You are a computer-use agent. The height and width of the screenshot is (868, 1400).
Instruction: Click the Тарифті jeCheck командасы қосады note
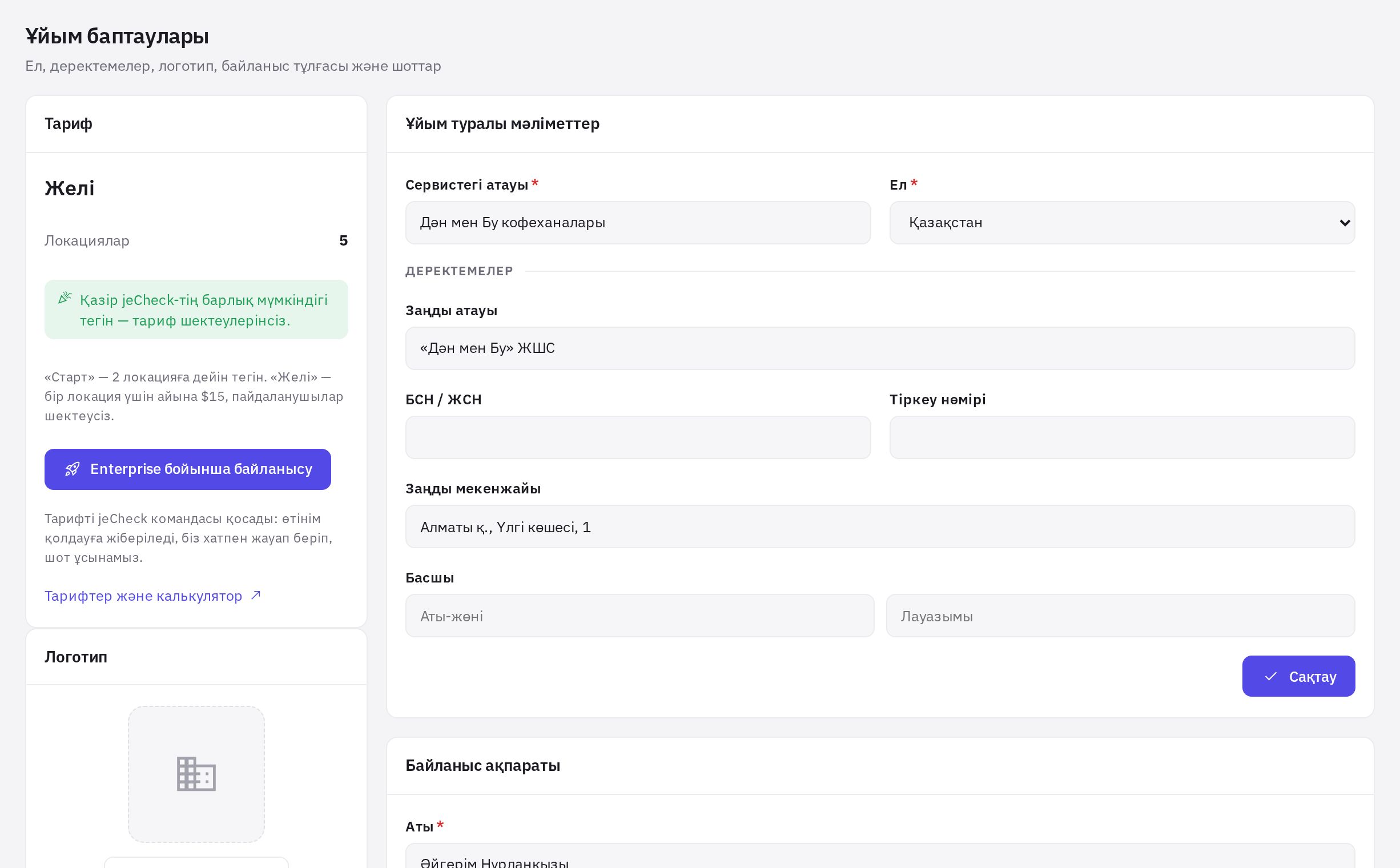tap(190, 538)
